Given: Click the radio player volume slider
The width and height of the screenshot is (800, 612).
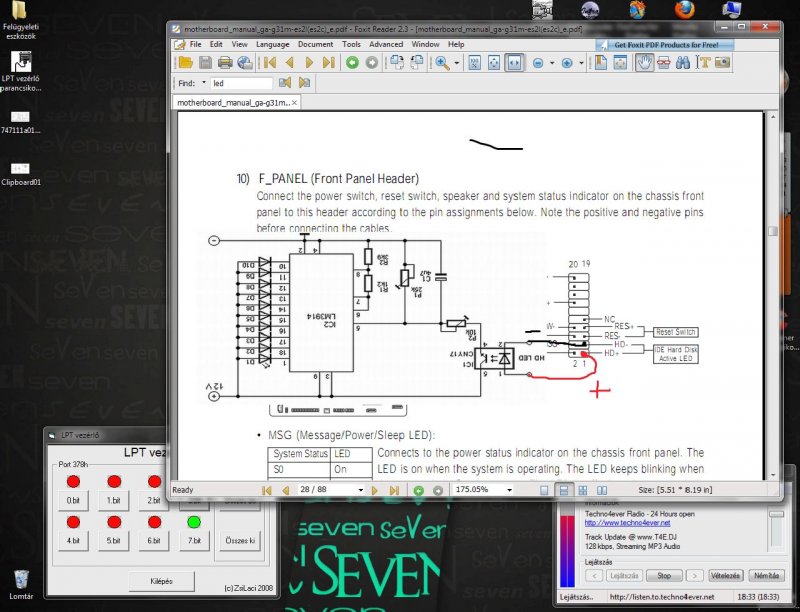Looking at the screenshot, I should [x=776, y=514].
